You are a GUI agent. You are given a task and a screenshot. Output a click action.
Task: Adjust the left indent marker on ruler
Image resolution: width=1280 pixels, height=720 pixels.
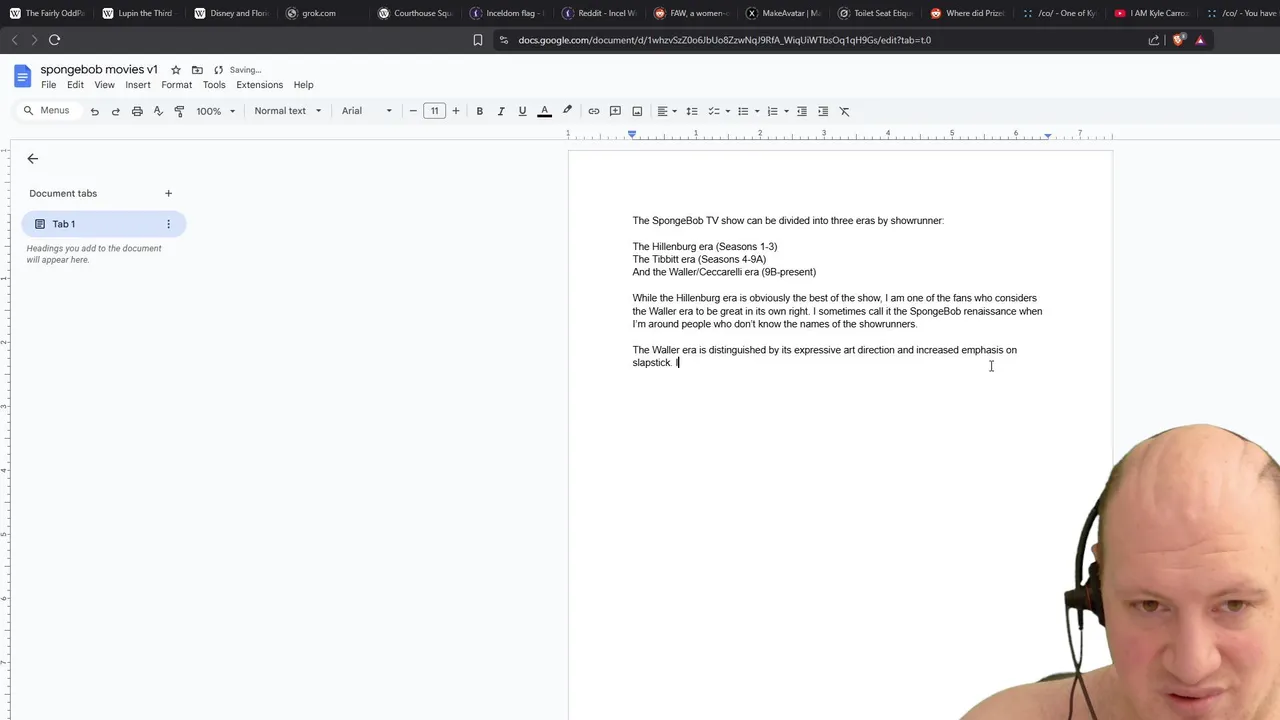click(x=632, y=135)
